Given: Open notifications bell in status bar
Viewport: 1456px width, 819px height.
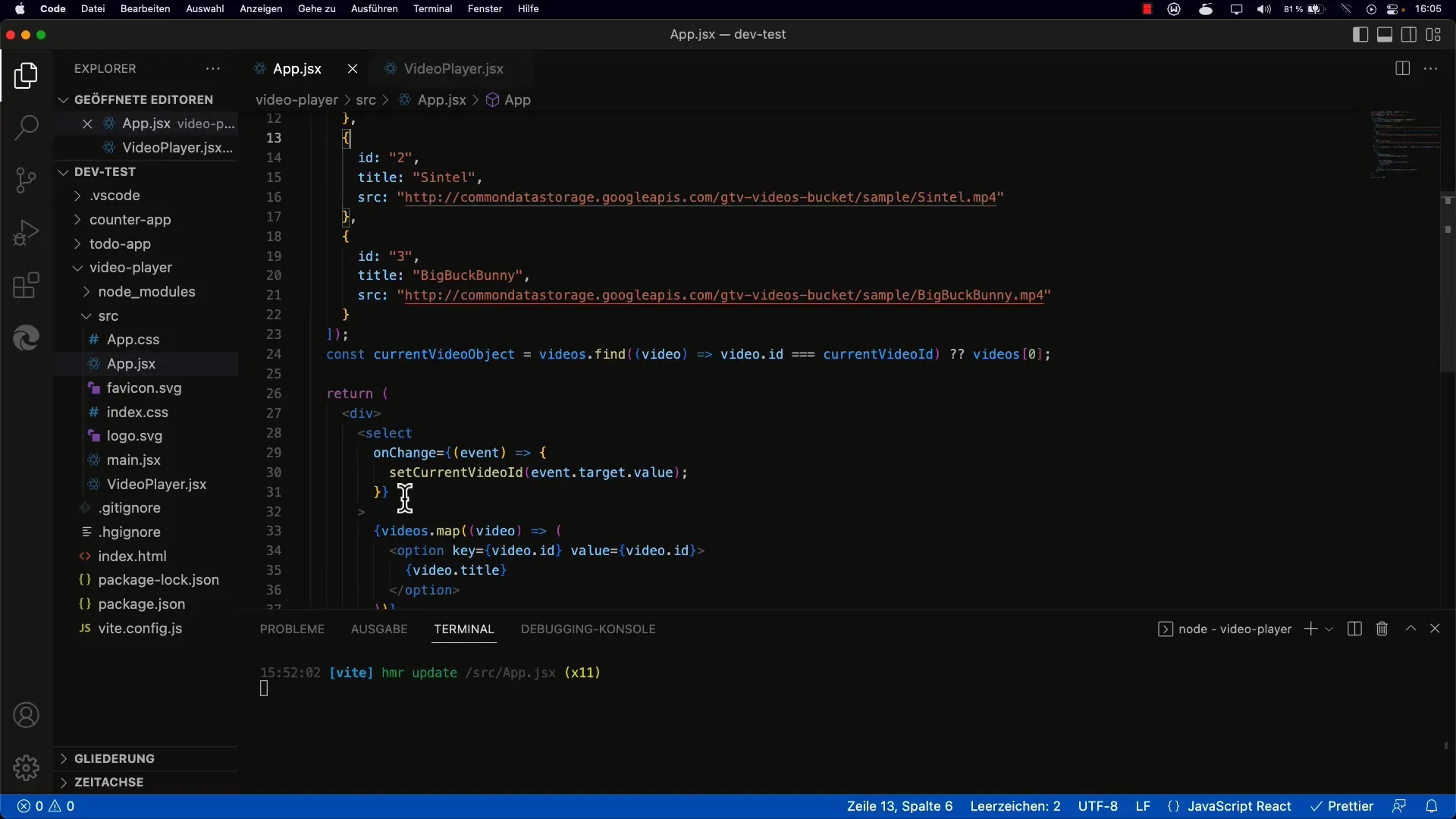Looking at the screenshot, I should 1431,806.
